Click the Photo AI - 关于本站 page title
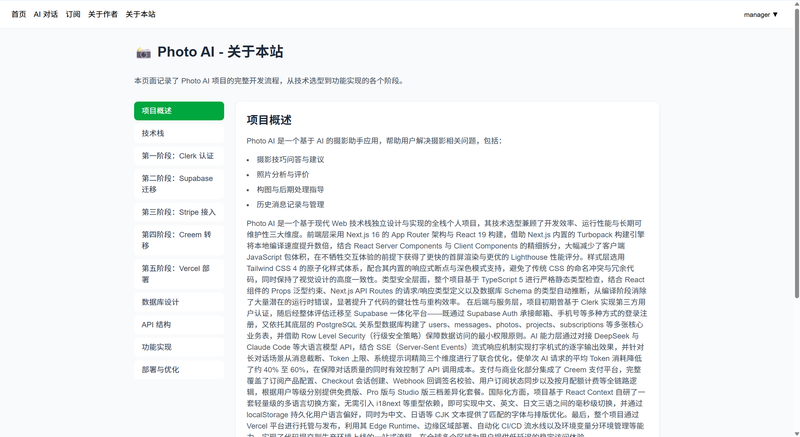This screenshot has height=437, width=800. pos(220,52)
